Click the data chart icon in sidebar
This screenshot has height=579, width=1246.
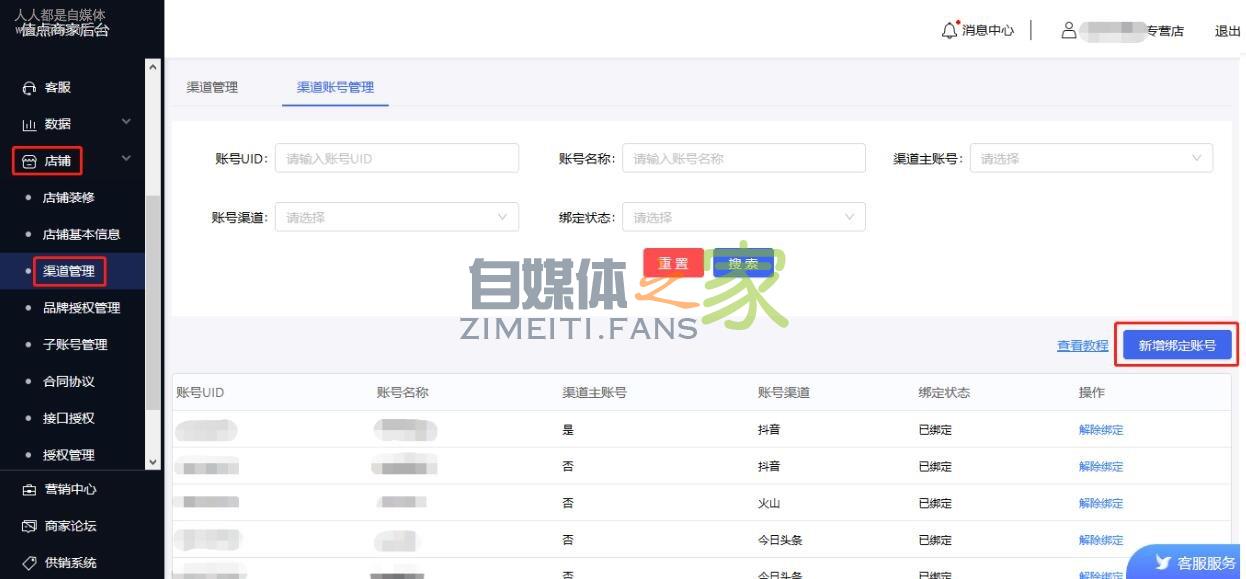tap(29, 125)
